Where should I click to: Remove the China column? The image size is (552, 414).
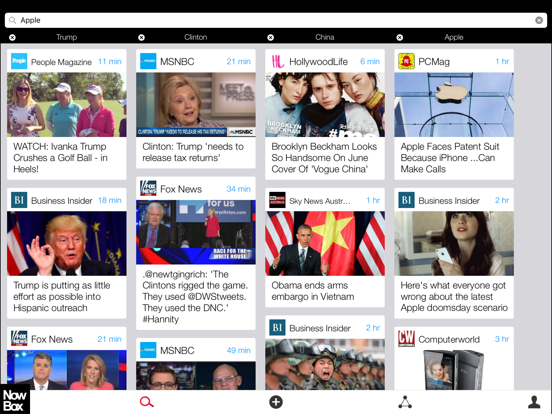[270, 37]
